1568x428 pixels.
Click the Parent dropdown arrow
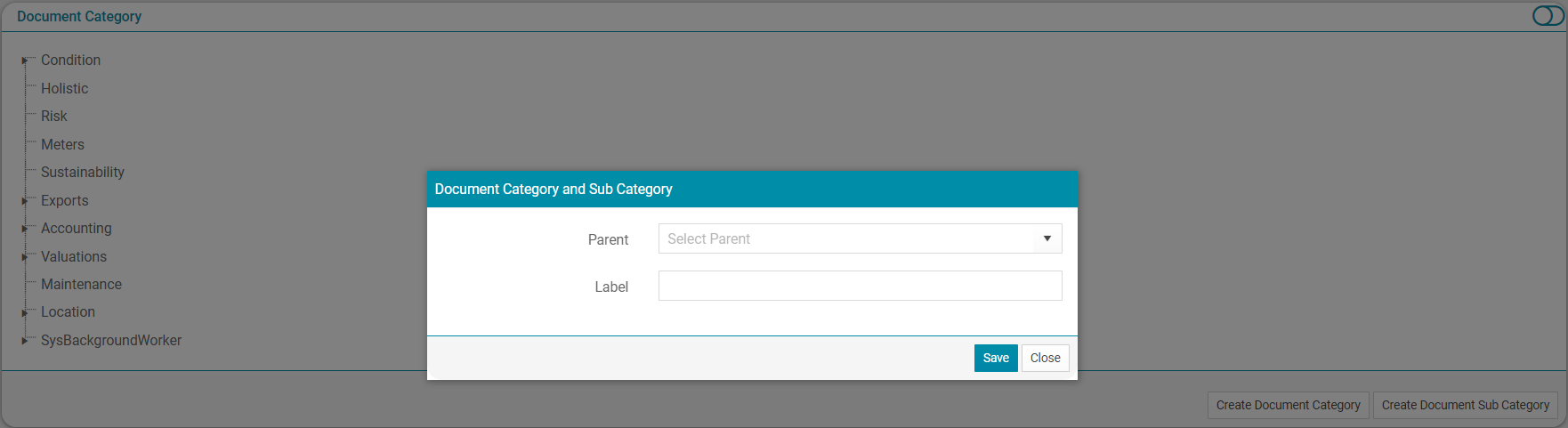coord(1047,238)
